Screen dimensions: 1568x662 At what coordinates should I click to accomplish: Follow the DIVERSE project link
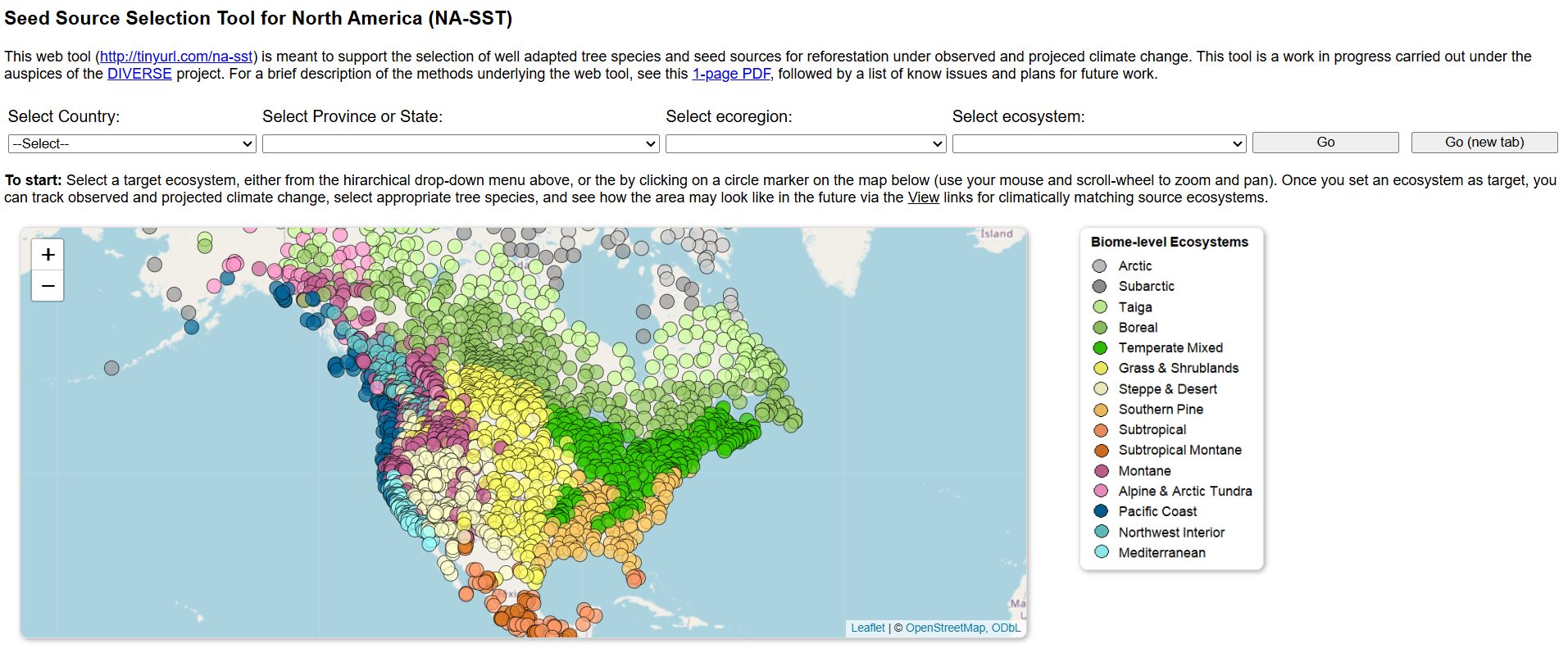point(139,74)
